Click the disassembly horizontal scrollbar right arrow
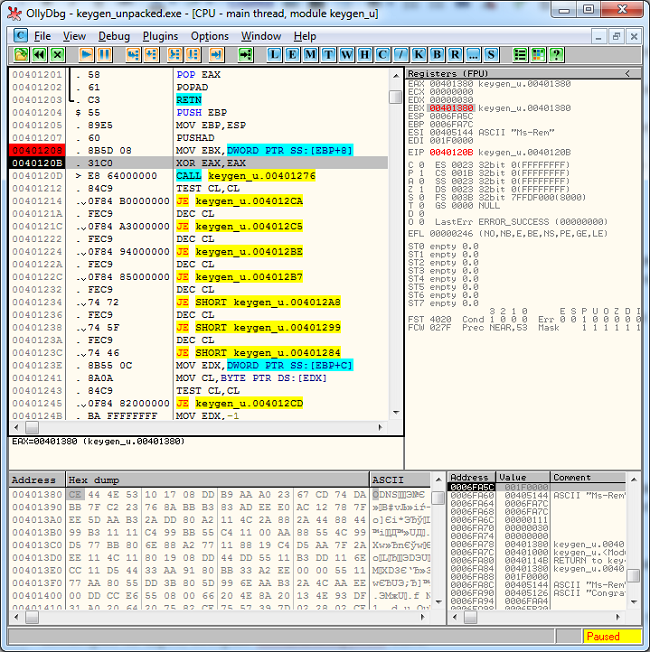650x652 pixels. pos(380,427)
